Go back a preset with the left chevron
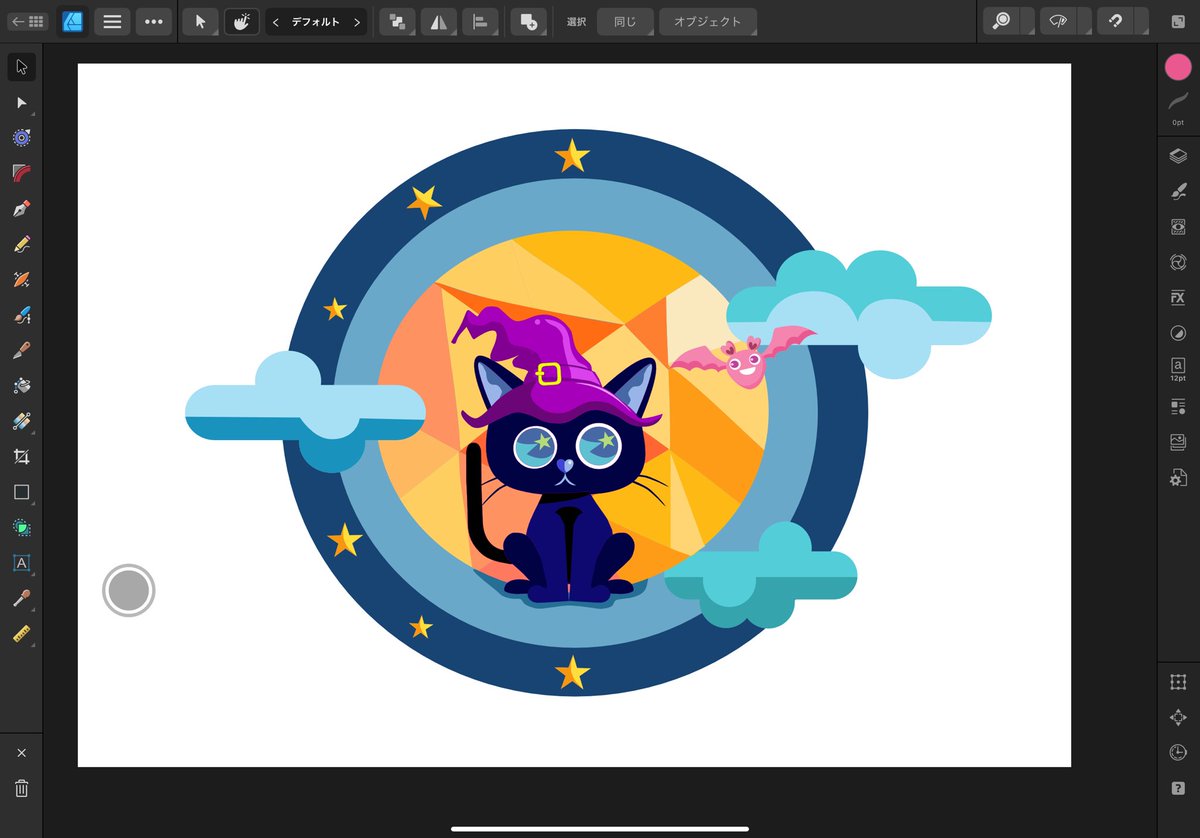Viewport: 1200px width, 838px height. 275,21
